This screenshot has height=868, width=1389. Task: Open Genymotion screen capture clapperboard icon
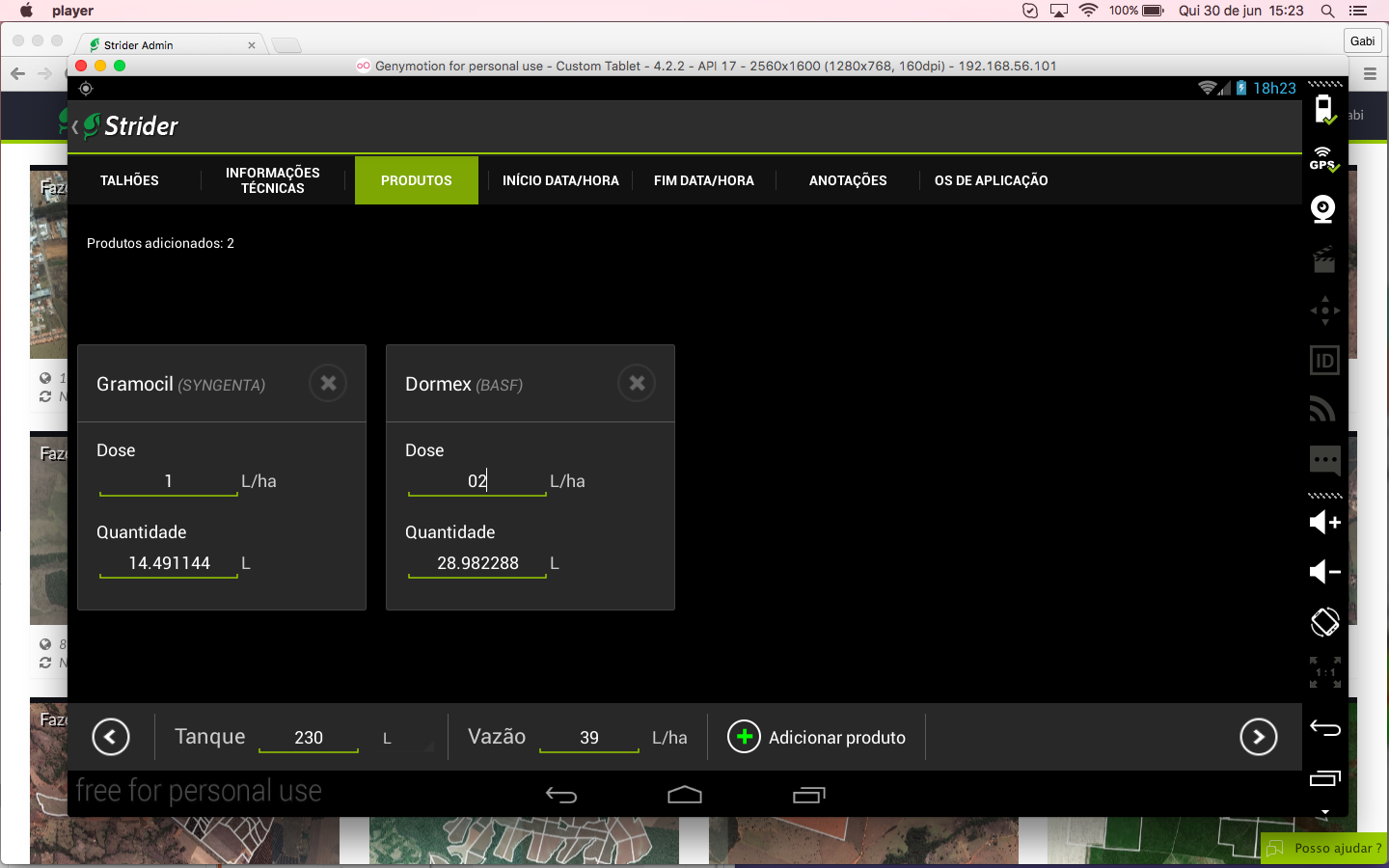coord(1324,259)
